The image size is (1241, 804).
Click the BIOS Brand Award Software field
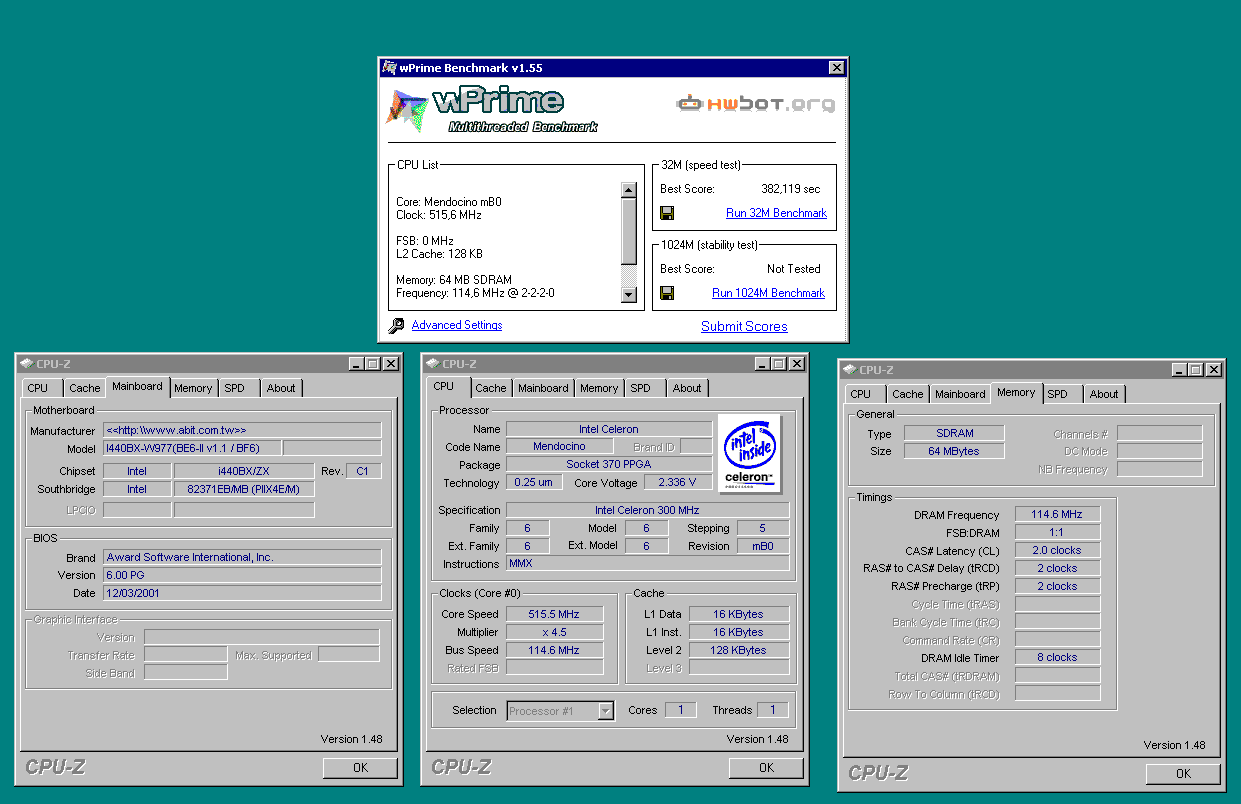242,557
